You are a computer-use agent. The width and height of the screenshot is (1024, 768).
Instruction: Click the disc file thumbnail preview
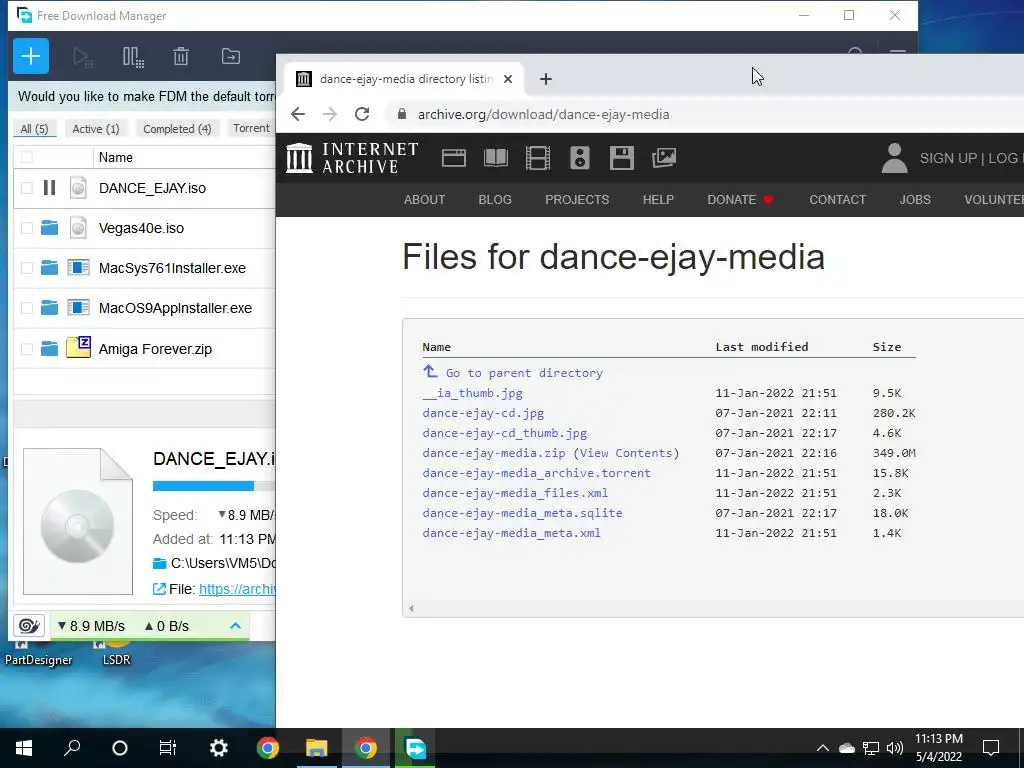click(78, 521)
